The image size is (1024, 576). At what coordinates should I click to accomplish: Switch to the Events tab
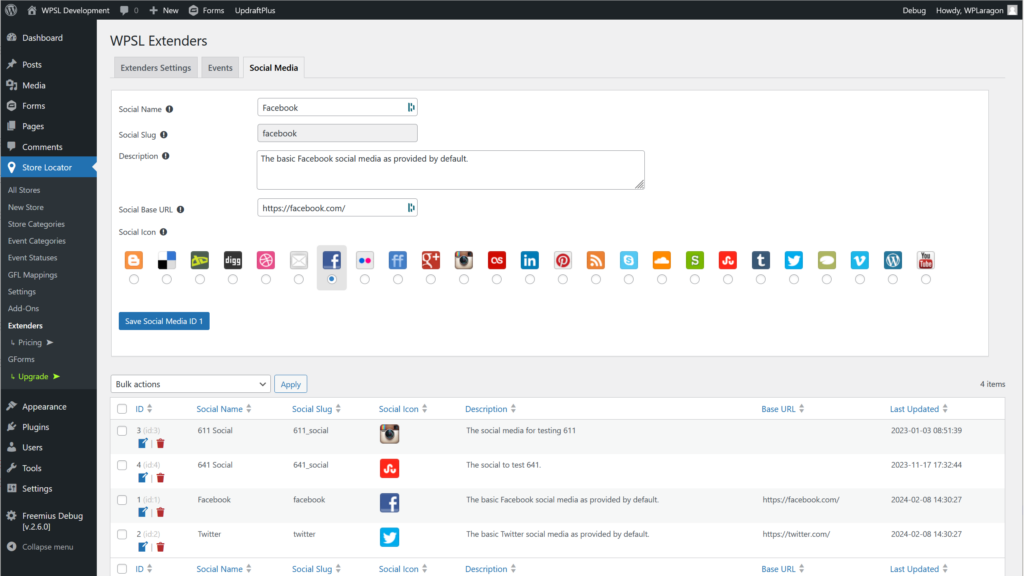[220, 68]
